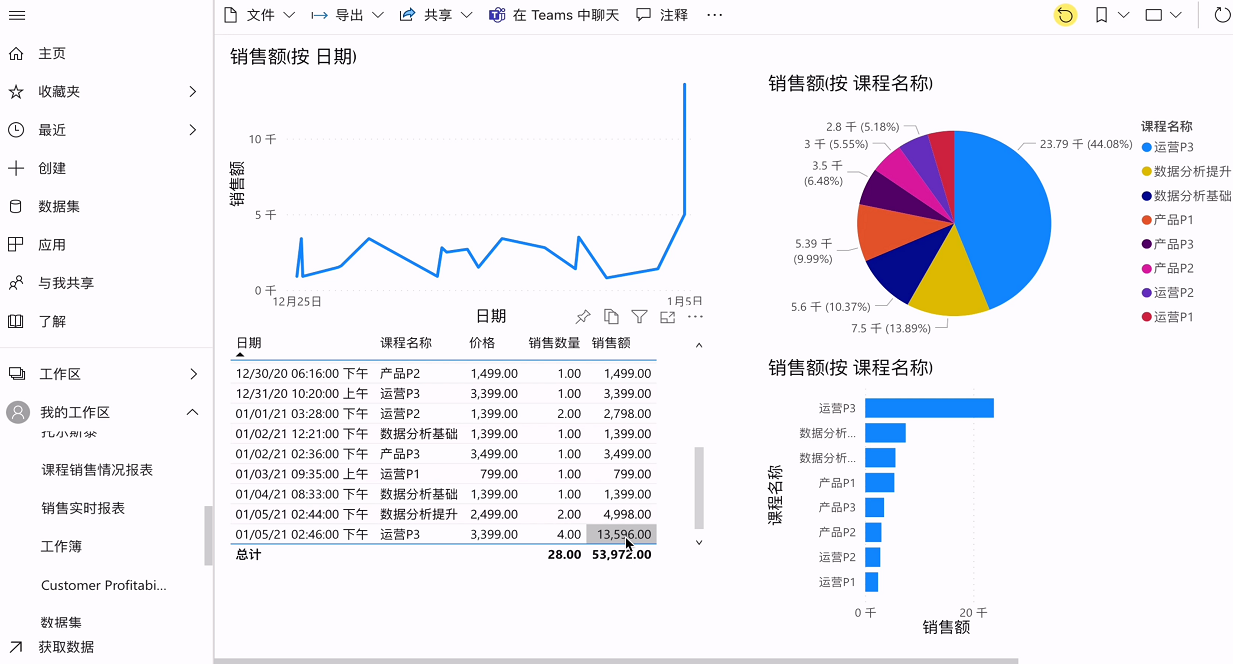This screenshot has width=1233, height=664.
Task: Sort table by 日期 column header
Action: point(249,343)
